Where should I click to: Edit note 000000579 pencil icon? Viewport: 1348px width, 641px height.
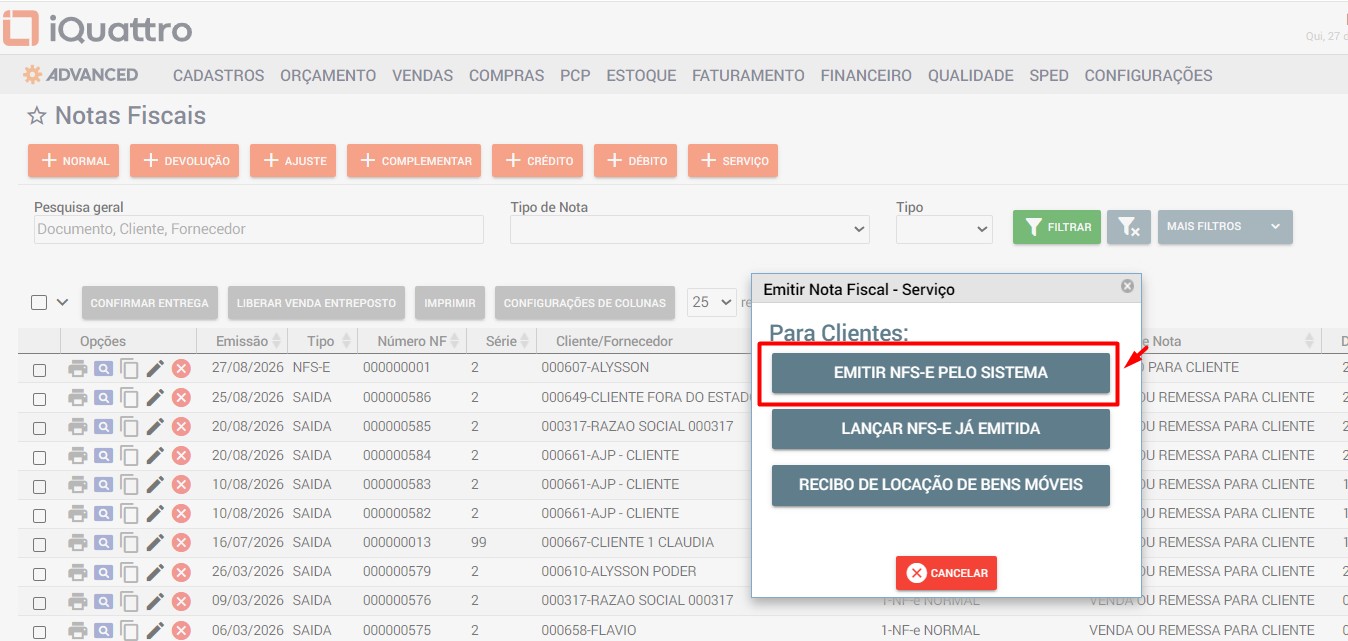pyautogui.click(x=155, y=571)
